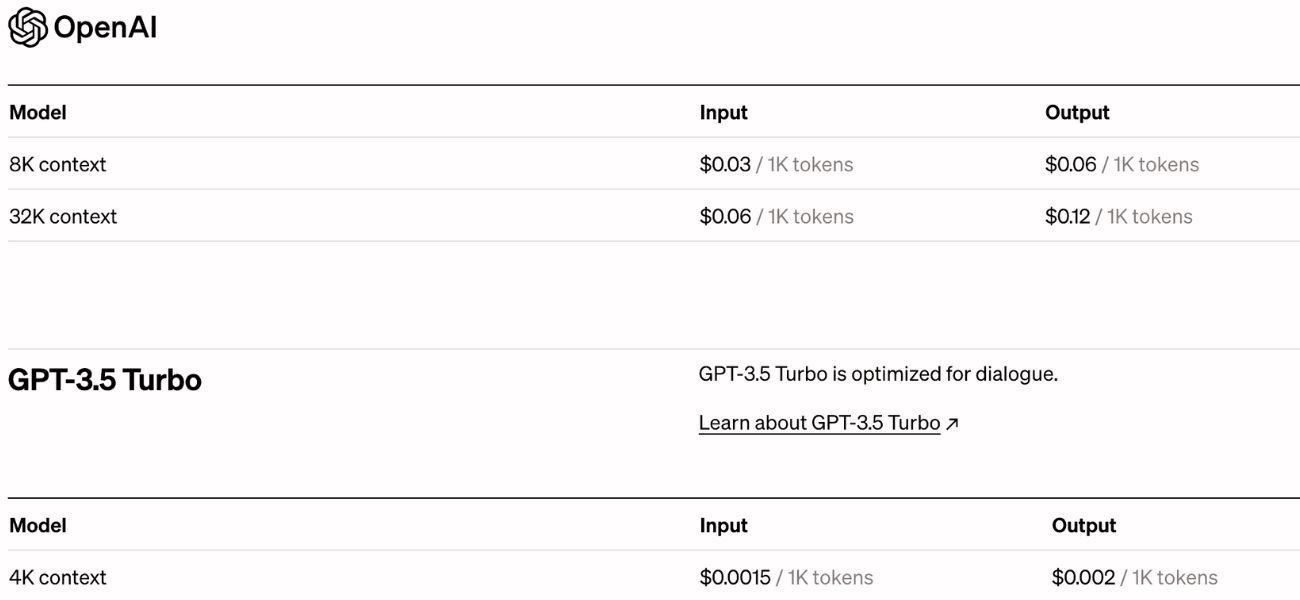Screen dimensions: 1300x600
Task: Select the Model column header in the first table
Action: click(37, 111)
